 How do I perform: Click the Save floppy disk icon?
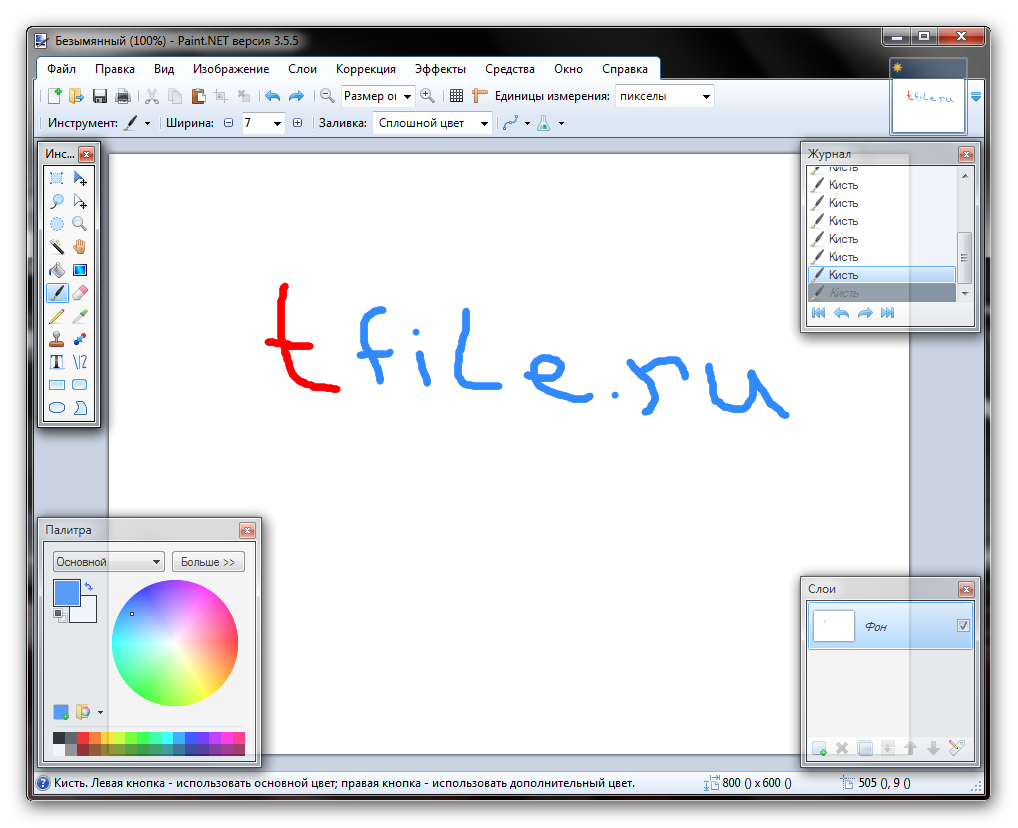pos(100,96)
